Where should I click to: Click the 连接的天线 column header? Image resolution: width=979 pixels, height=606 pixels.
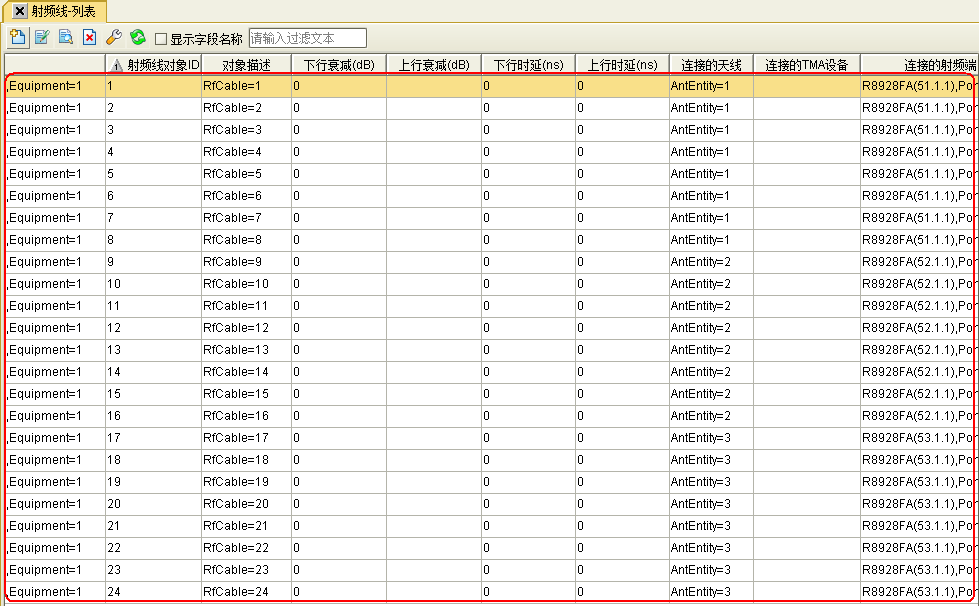click(711, 65)
